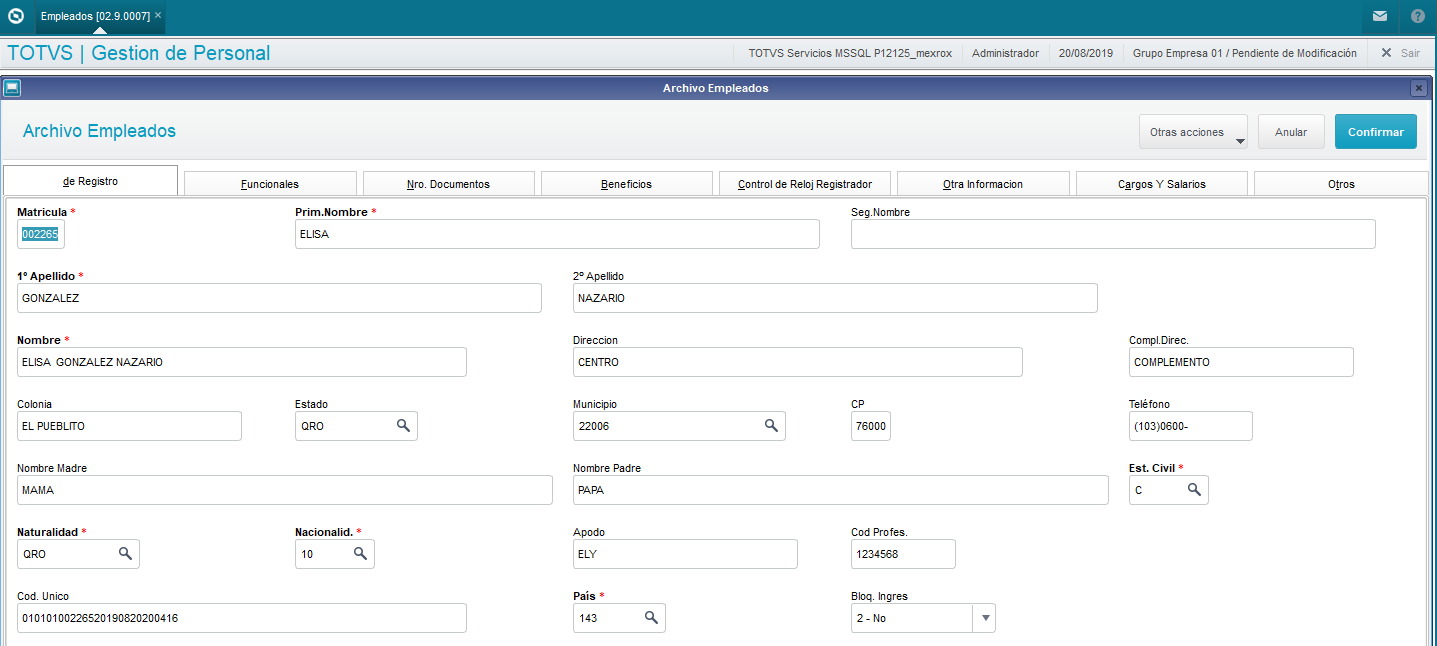Click the TOTVS | Gestion de Personal title
The height and width of the screenshot is (646, 1437).
tap(138, 53)
